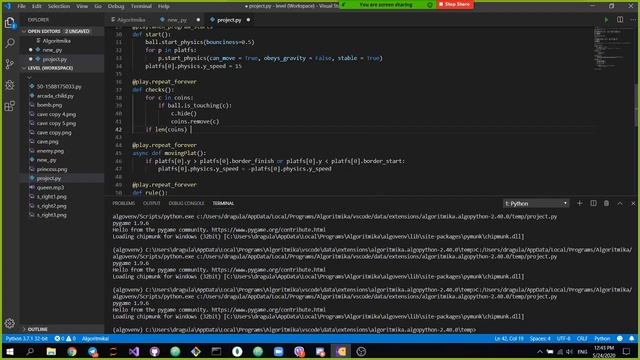Open the File menu

pos(22,6)
